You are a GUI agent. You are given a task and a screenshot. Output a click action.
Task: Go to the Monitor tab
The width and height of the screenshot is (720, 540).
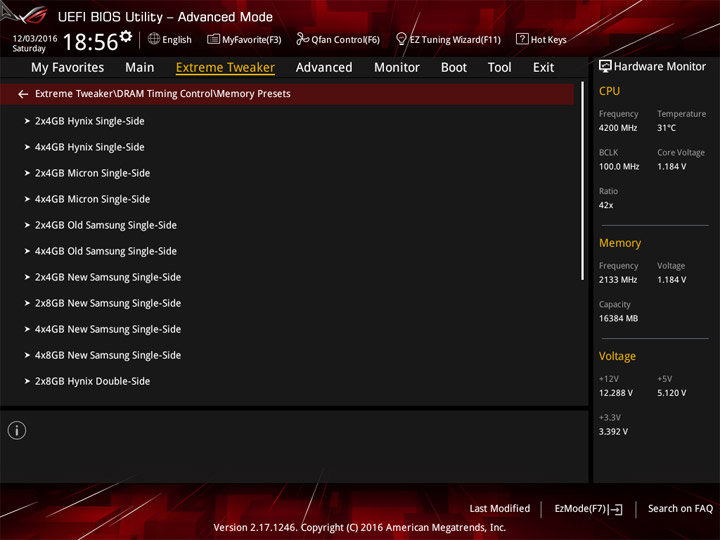pyautogui.click(x=397, y=68)
